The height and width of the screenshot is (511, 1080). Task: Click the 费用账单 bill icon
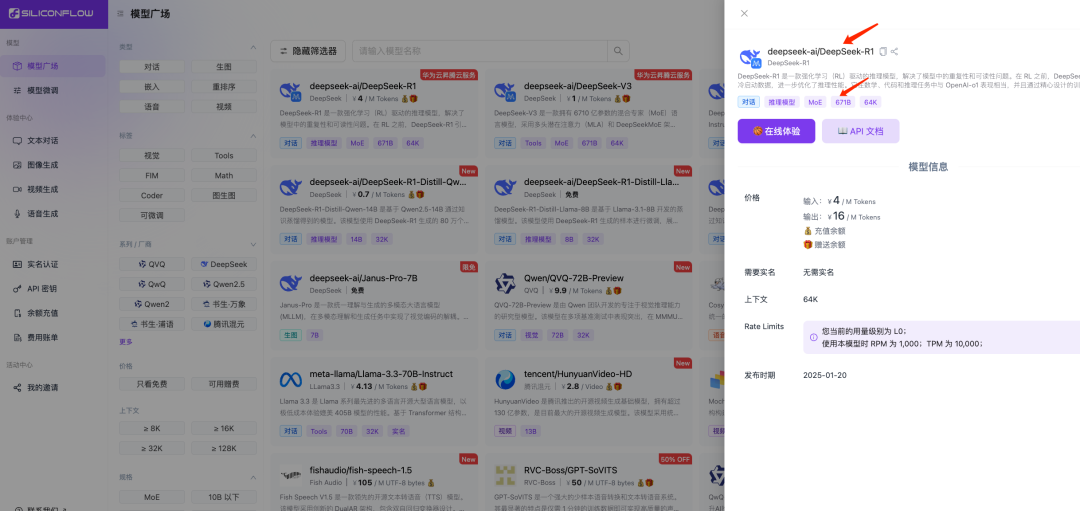tap(17, 337)
